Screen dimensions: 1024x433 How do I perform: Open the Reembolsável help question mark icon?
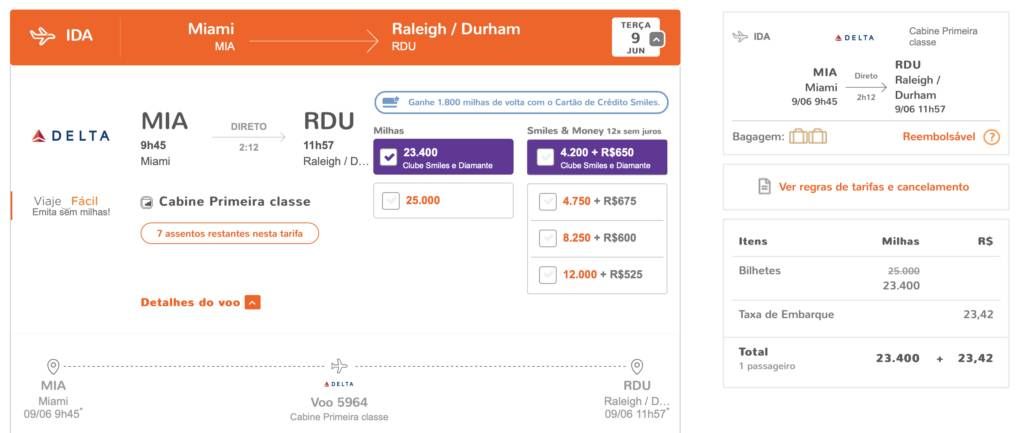pos(991,137)
